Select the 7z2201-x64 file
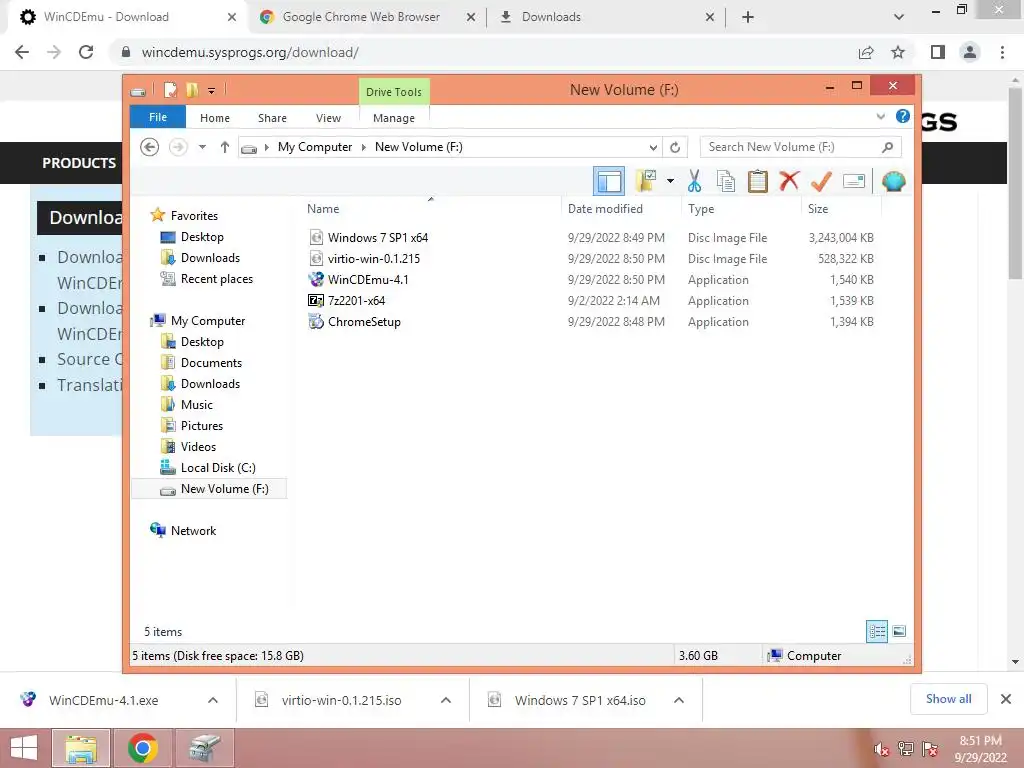This screenshot has height=768, width=1024. tap(356, 300)
